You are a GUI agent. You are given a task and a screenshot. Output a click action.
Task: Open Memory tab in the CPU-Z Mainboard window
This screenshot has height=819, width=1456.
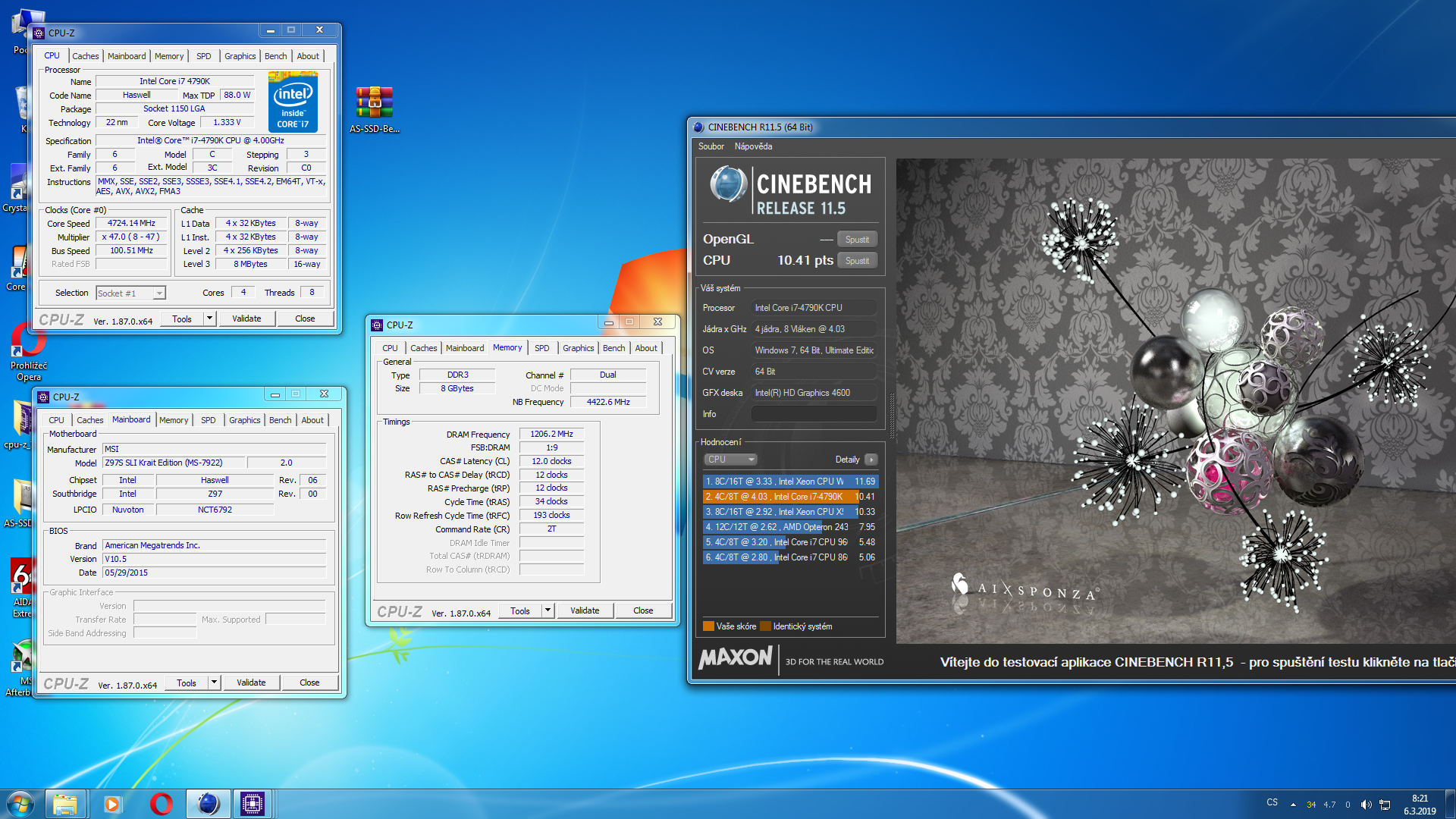coord(174,420)
